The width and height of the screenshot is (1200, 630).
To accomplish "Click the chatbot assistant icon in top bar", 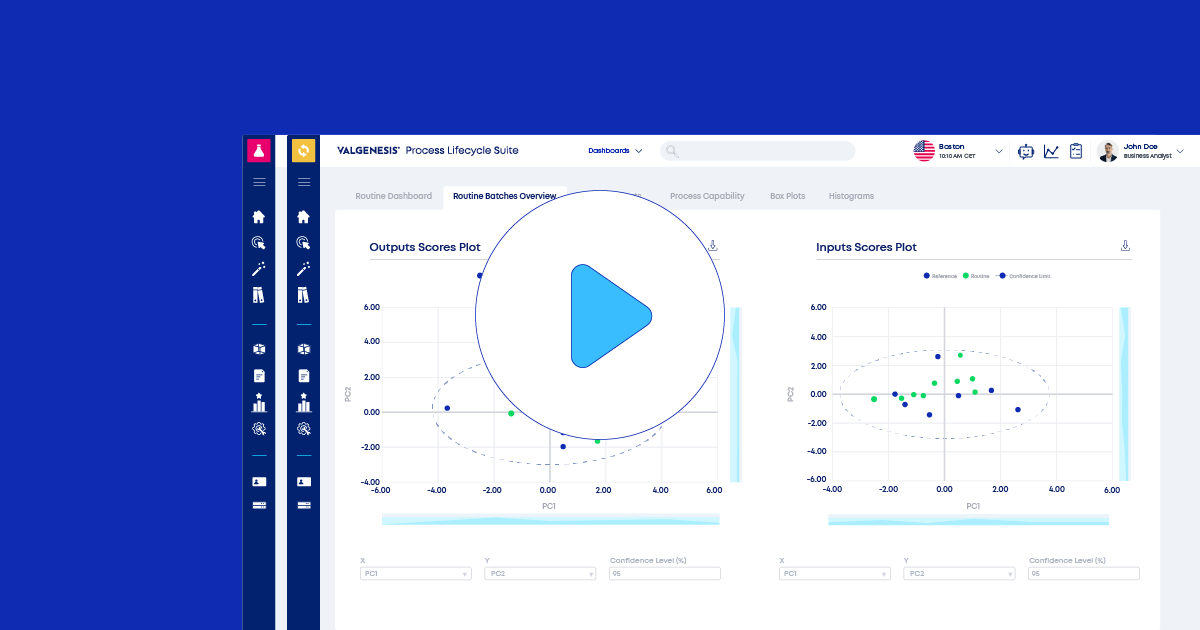I will tap(1025, 151).
